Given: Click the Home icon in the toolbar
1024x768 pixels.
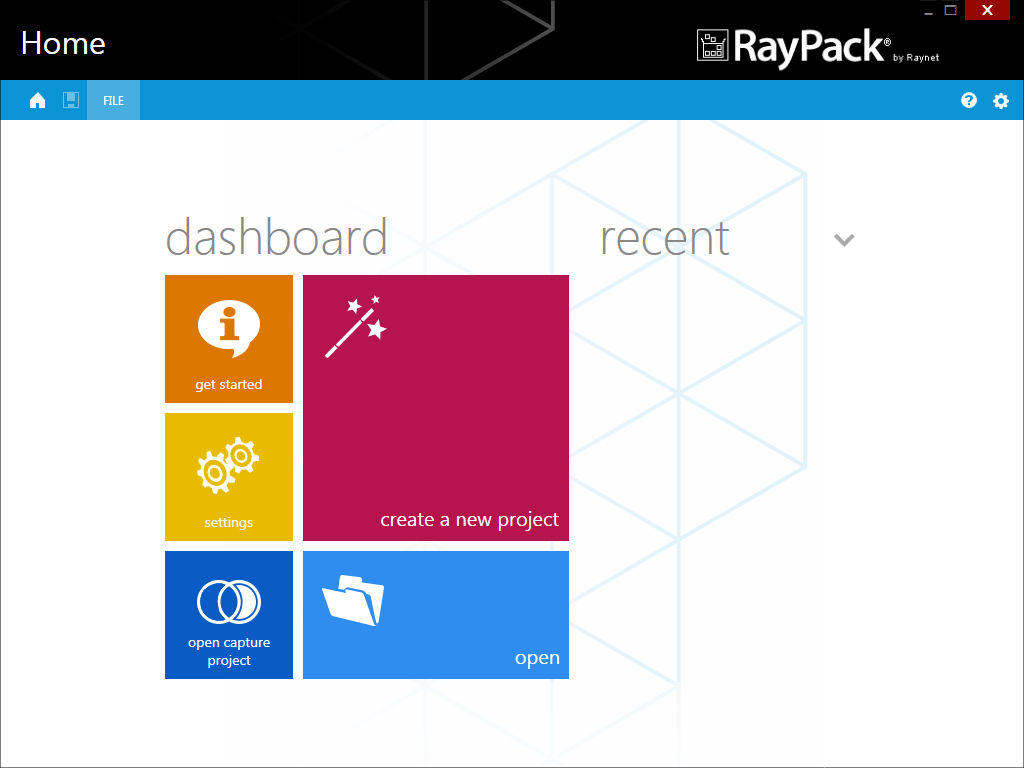Looking at the screenshot, I should (x=37, y=100).
